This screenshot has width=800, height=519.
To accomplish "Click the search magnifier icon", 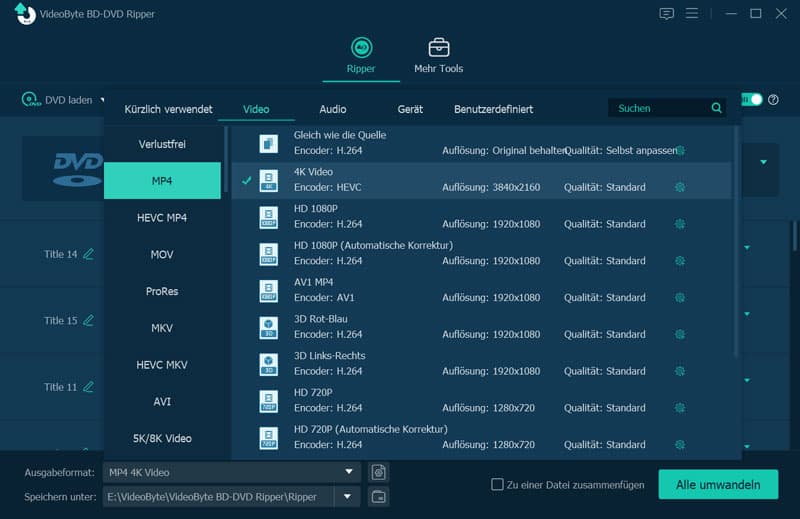I will [x=716, y=108].
